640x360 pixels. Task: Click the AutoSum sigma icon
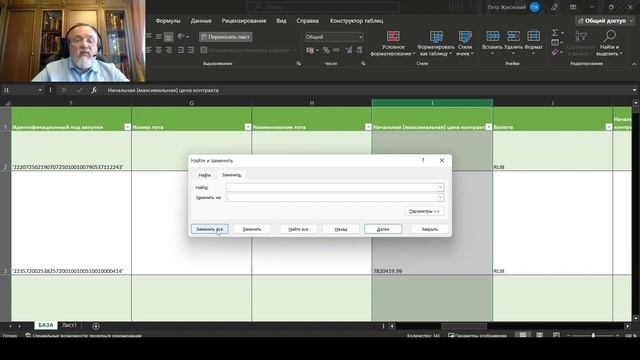(x=555, y=33)
